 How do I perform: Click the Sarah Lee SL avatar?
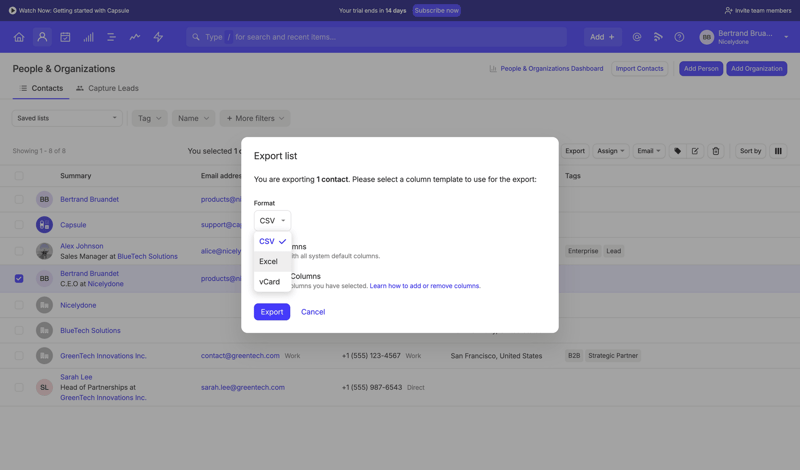(44, 387)
